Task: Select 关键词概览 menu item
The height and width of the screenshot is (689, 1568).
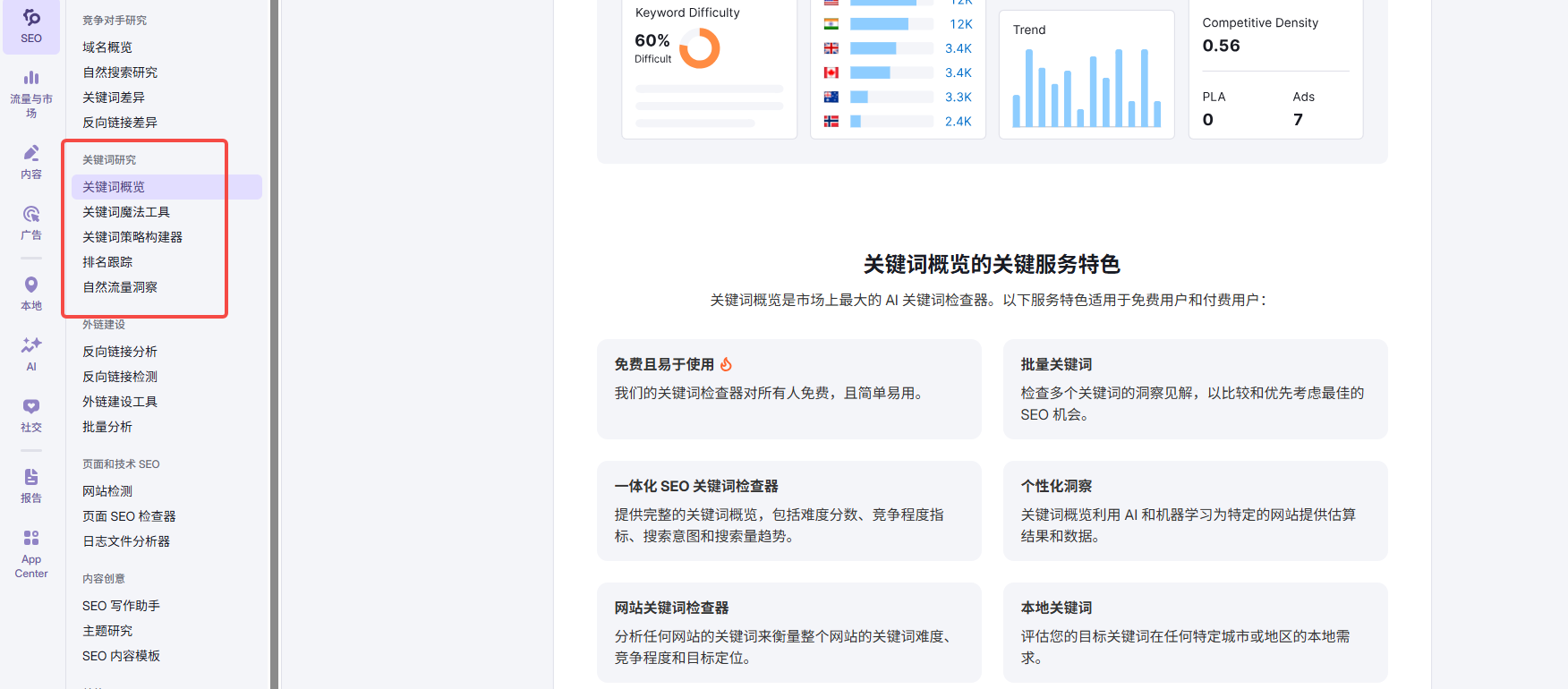Action: [x=166, y=187]
